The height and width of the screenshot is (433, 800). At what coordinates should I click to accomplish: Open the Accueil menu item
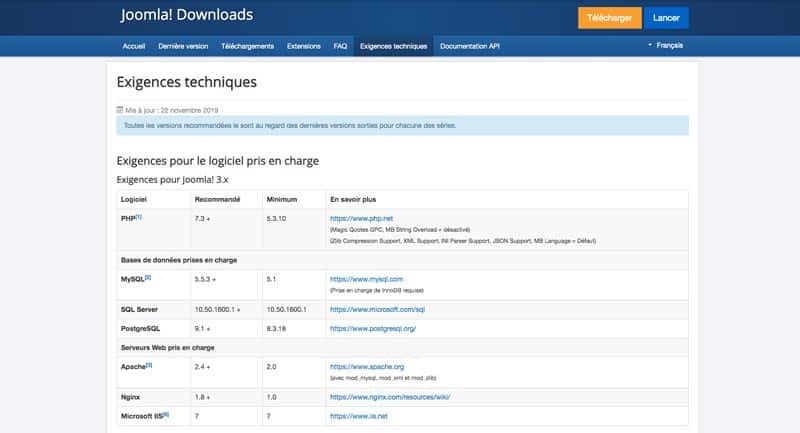(x=134, y=46)
